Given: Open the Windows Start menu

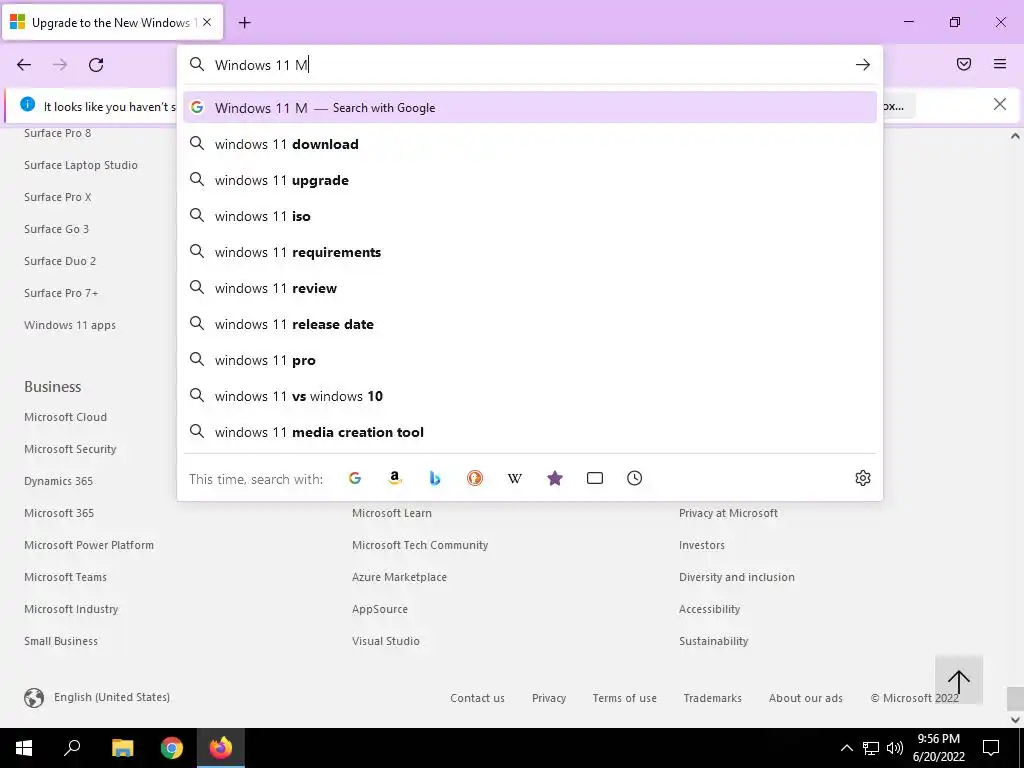Looking at the screenshot, I should (24, 748).
